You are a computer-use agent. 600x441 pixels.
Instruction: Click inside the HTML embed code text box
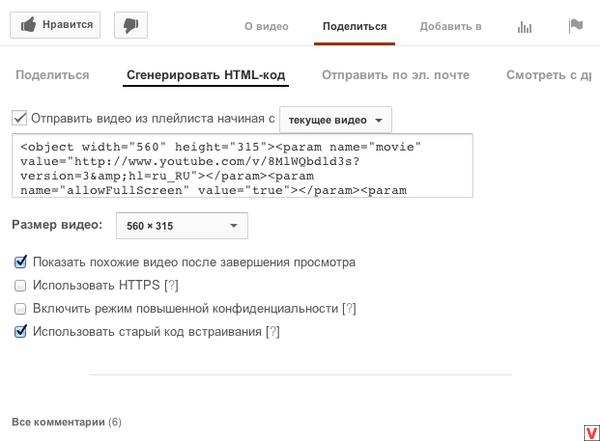(242, 165)
